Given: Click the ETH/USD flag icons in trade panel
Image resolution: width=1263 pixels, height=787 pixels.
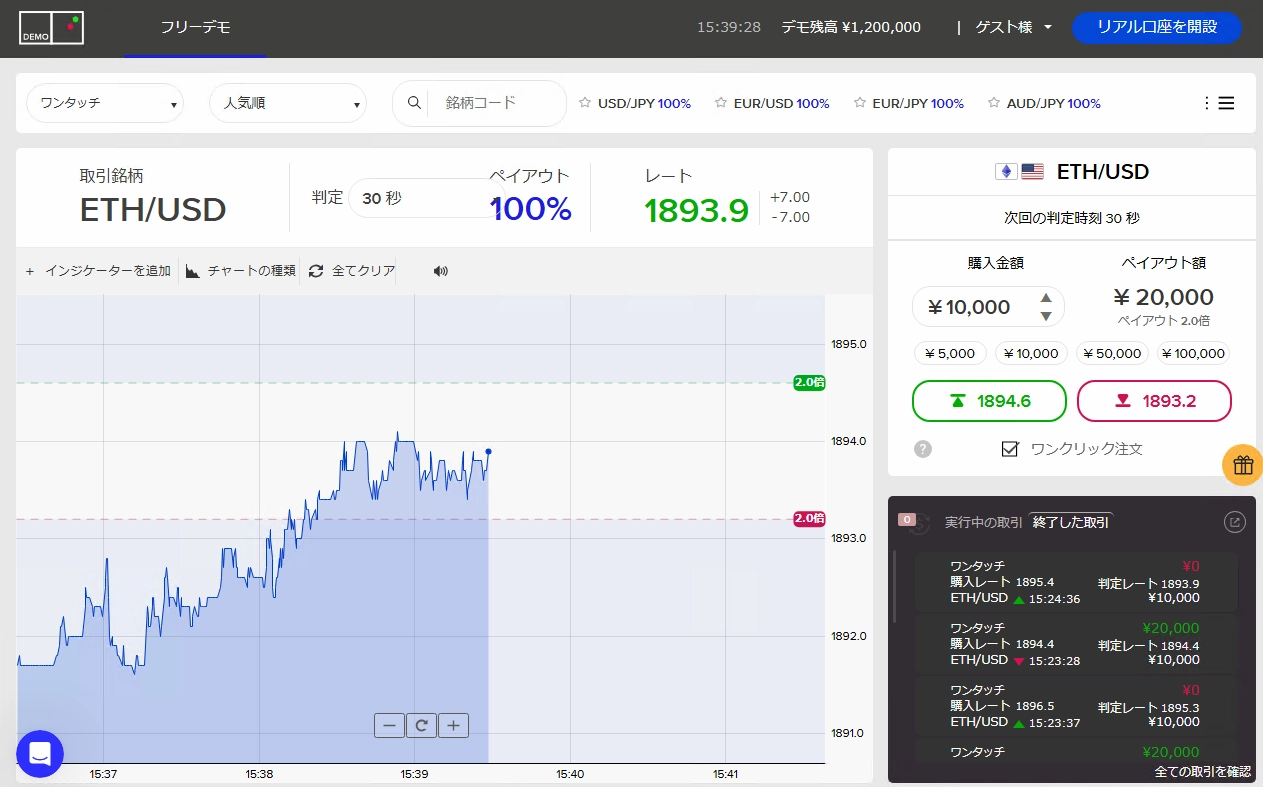Looking at the screenshot, I should pyautogui.click(x=1019, y=171).
